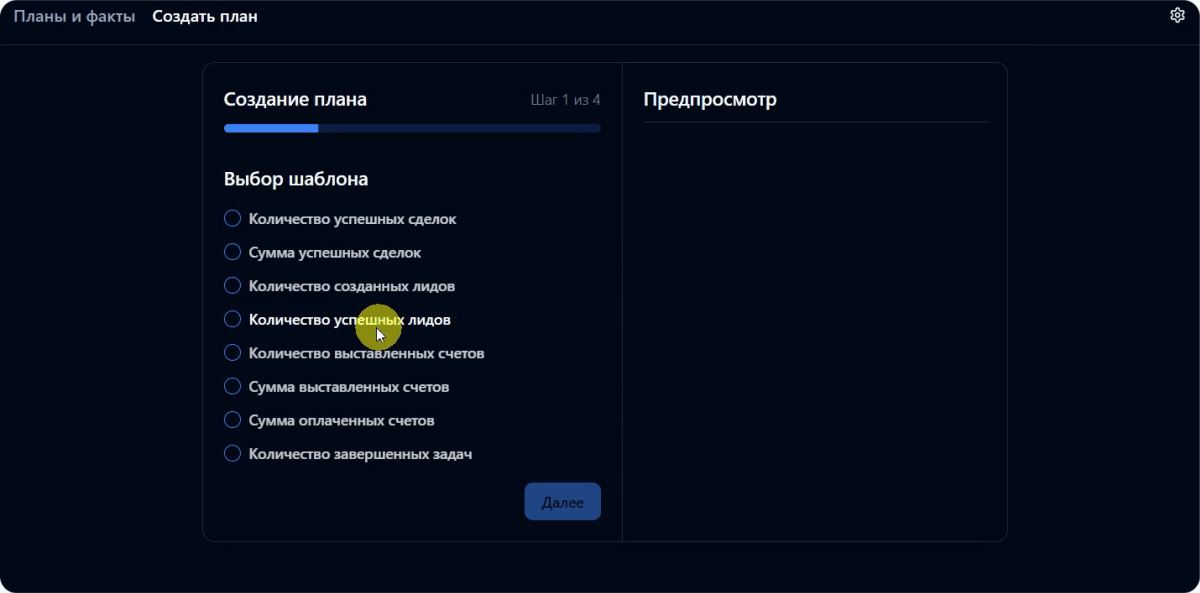The height and width of the screenshot is (593, 1200).
Task: Choose «Количество выставленных счетов» option
Action: [232, 353]
